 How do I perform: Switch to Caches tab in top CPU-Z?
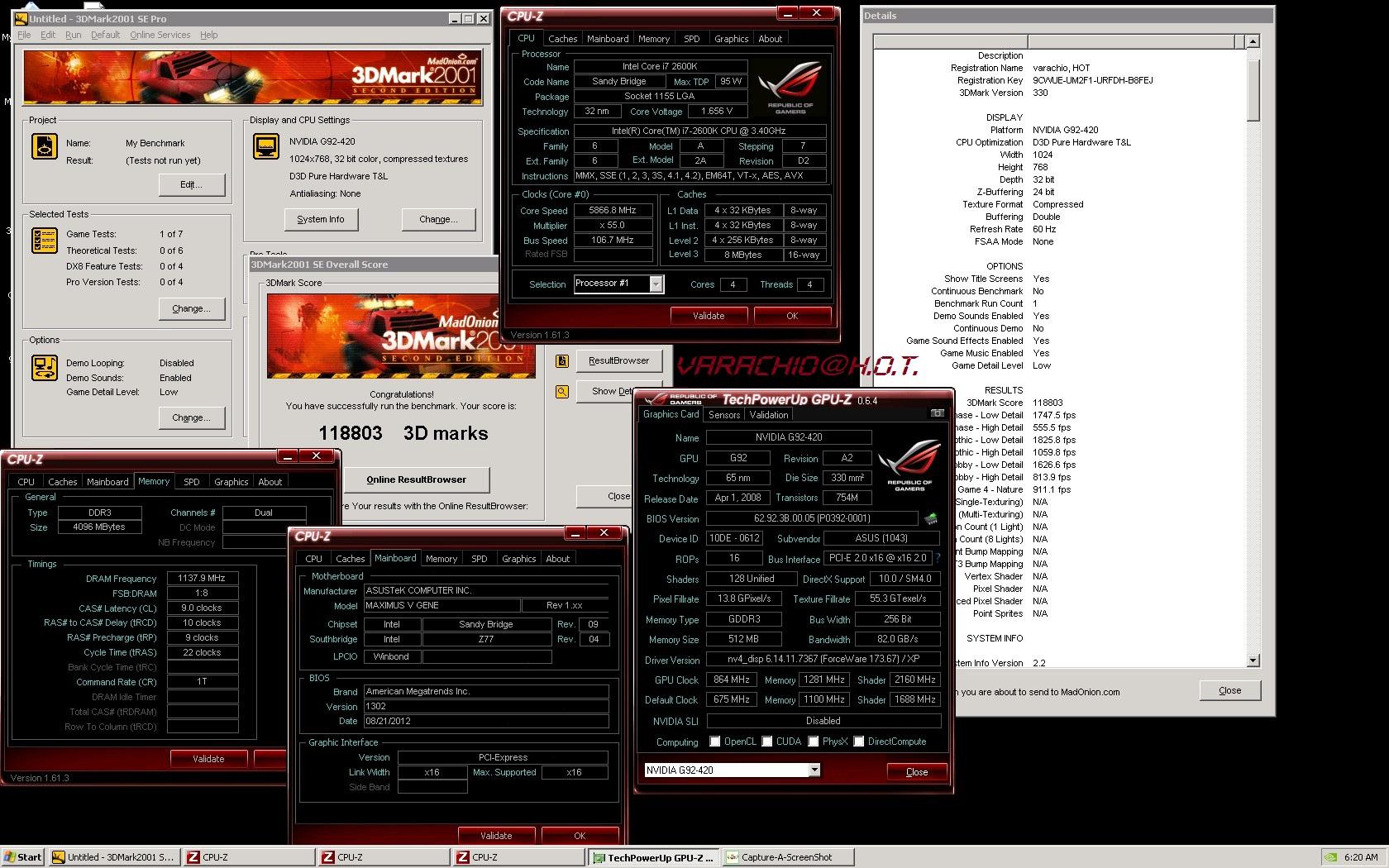pos(562,39)
